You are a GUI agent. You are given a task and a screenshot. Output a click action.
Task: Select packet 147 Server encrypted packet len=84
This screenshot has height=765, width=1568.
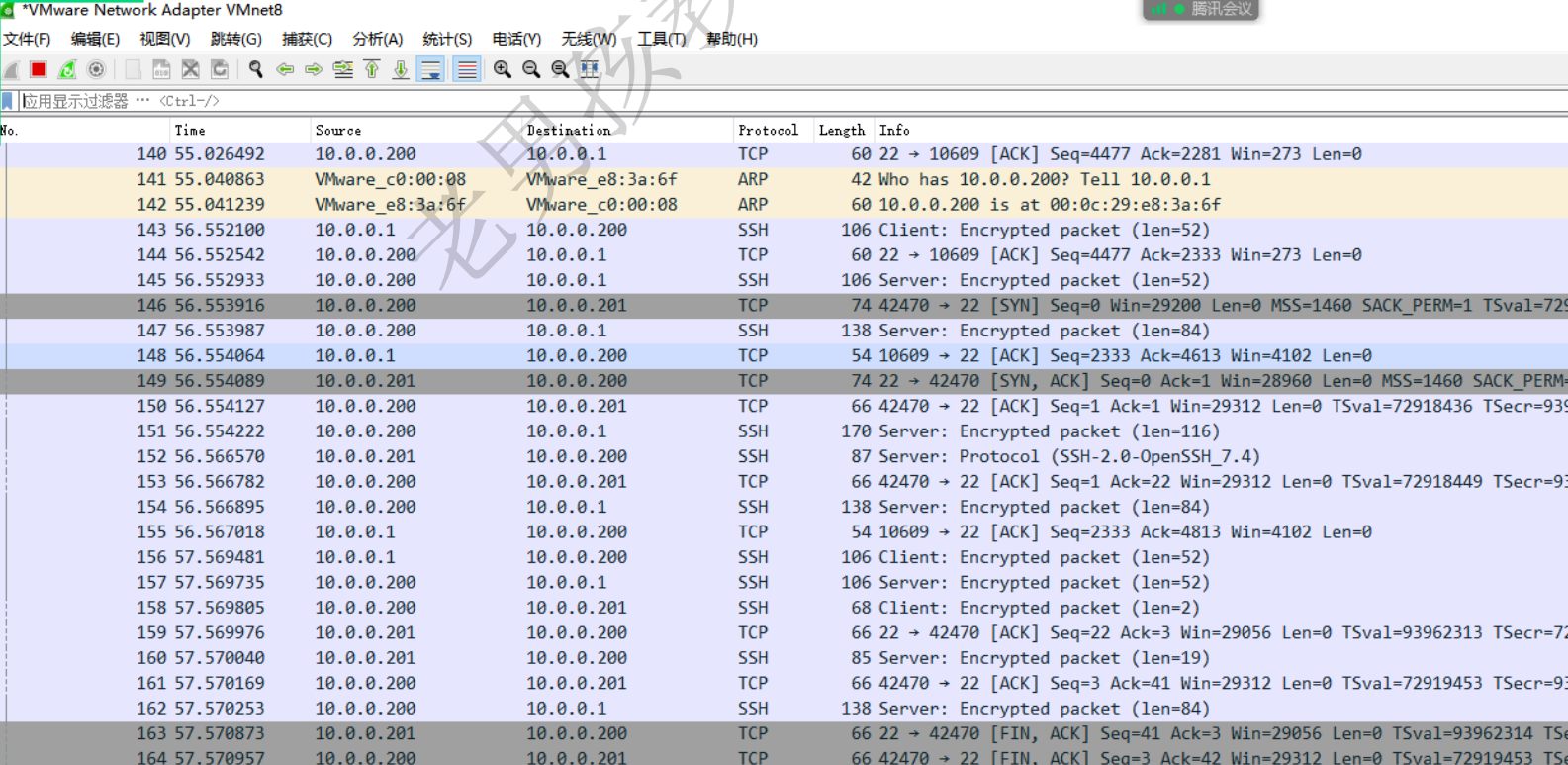784,331
